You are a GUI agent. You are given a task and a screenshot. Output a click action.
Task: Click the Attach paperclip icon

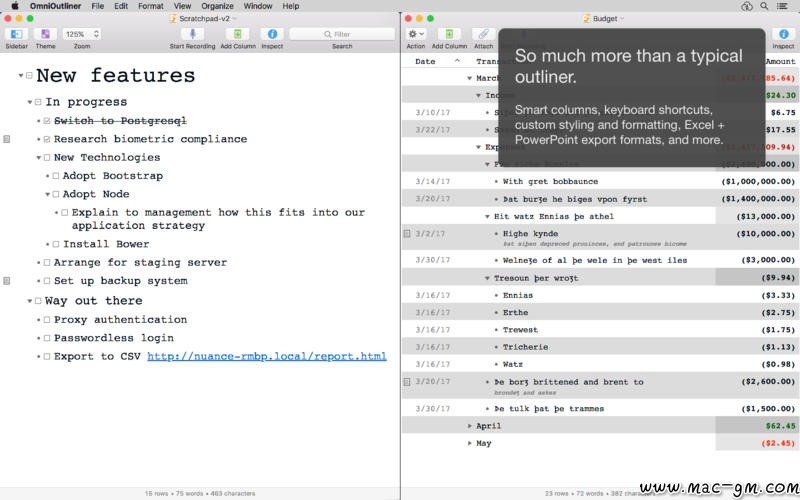(484, 34)
